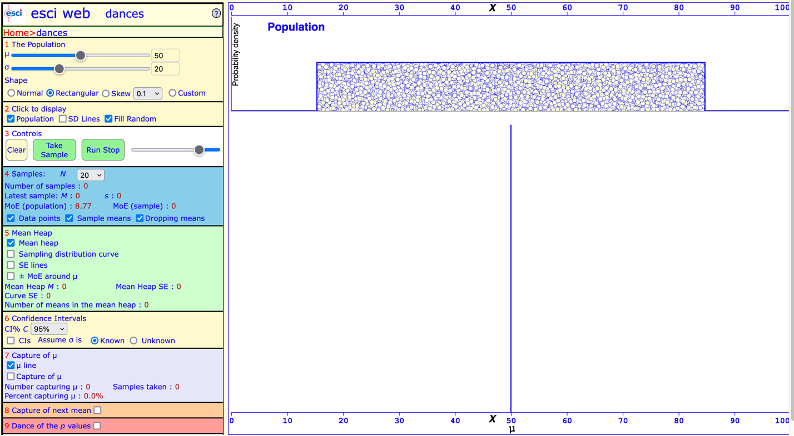Open help with the question mark icon
794x436 pixels.
point(216,14)
